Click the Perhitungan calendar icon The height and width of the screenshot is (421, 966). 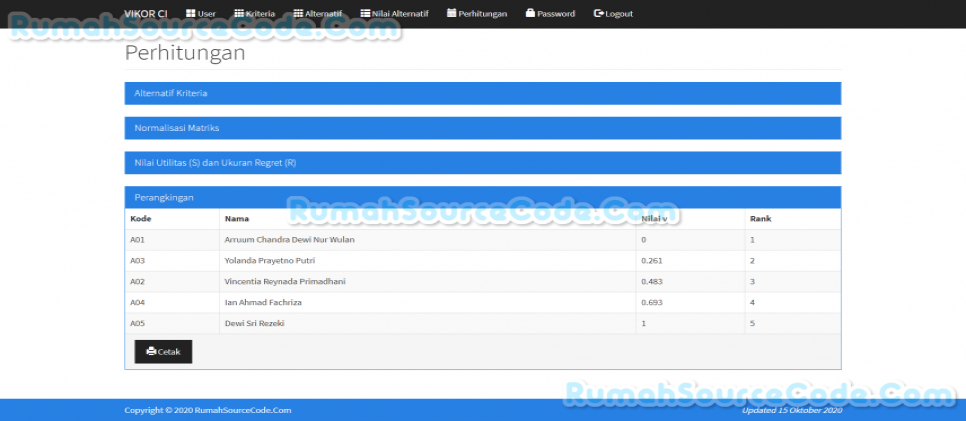pos(451,14)
